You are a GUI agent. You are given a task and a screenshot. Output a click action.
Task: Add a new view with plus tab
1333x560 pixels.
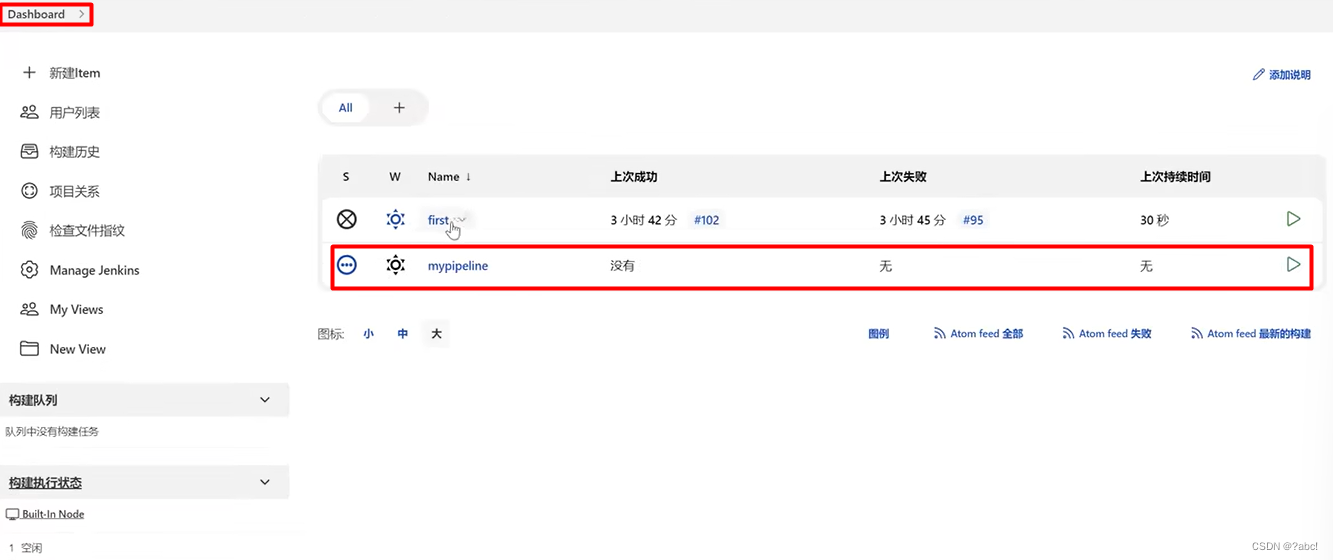click(x=399, y=108)
